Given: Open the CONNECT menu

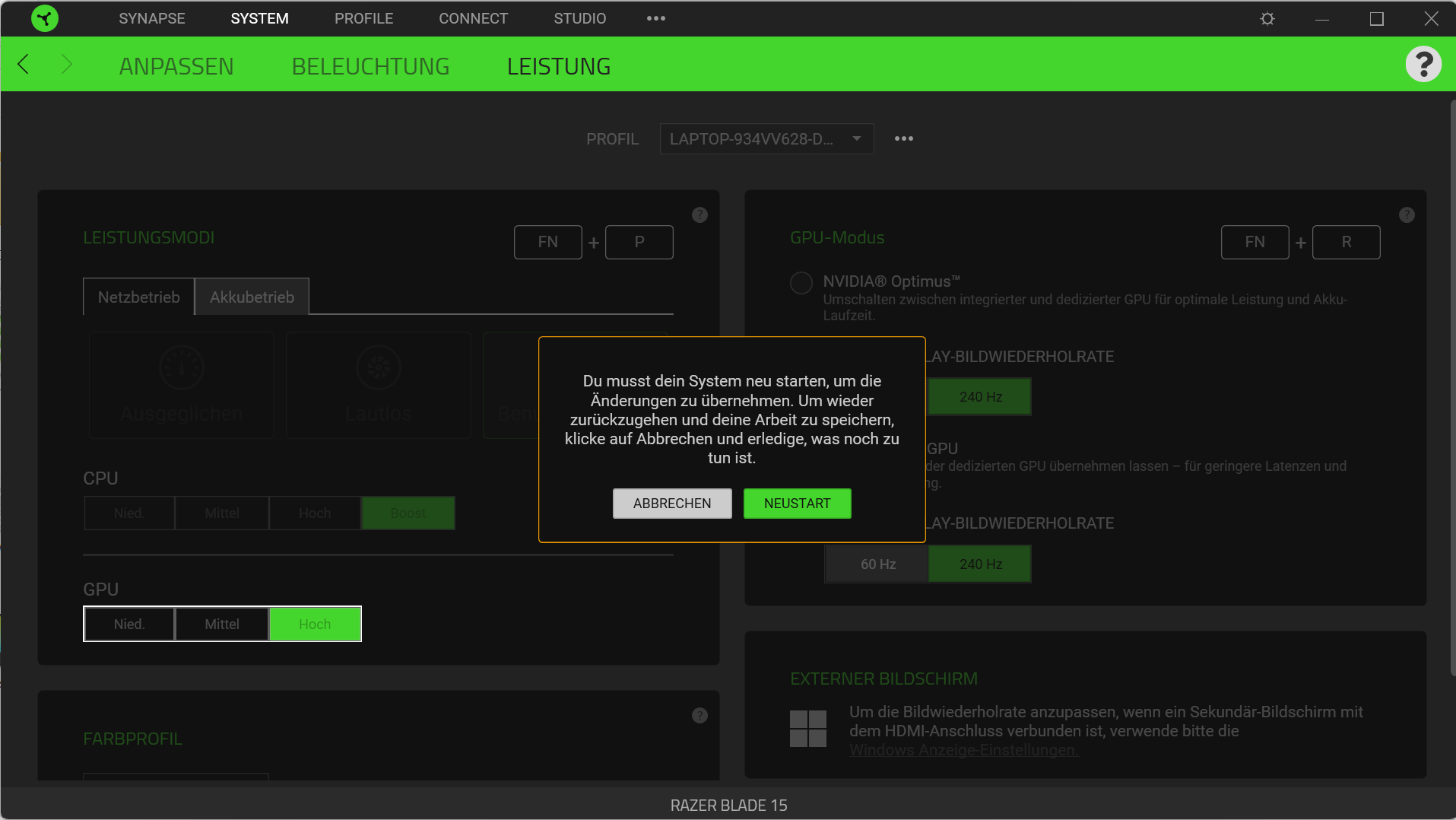Looking at the screenshot, I should point(474,18).
